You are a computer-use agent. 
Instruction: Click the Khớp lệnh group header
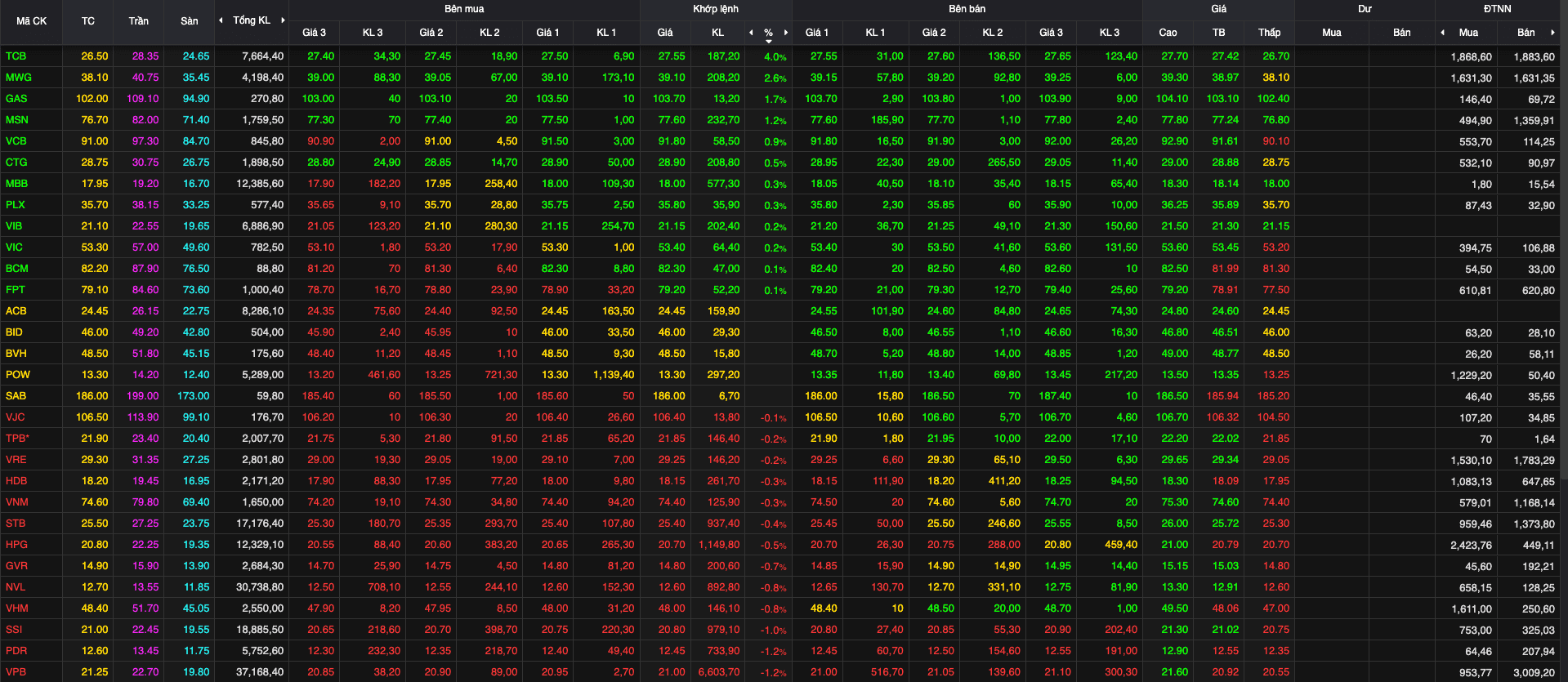[x=716, y=9]
